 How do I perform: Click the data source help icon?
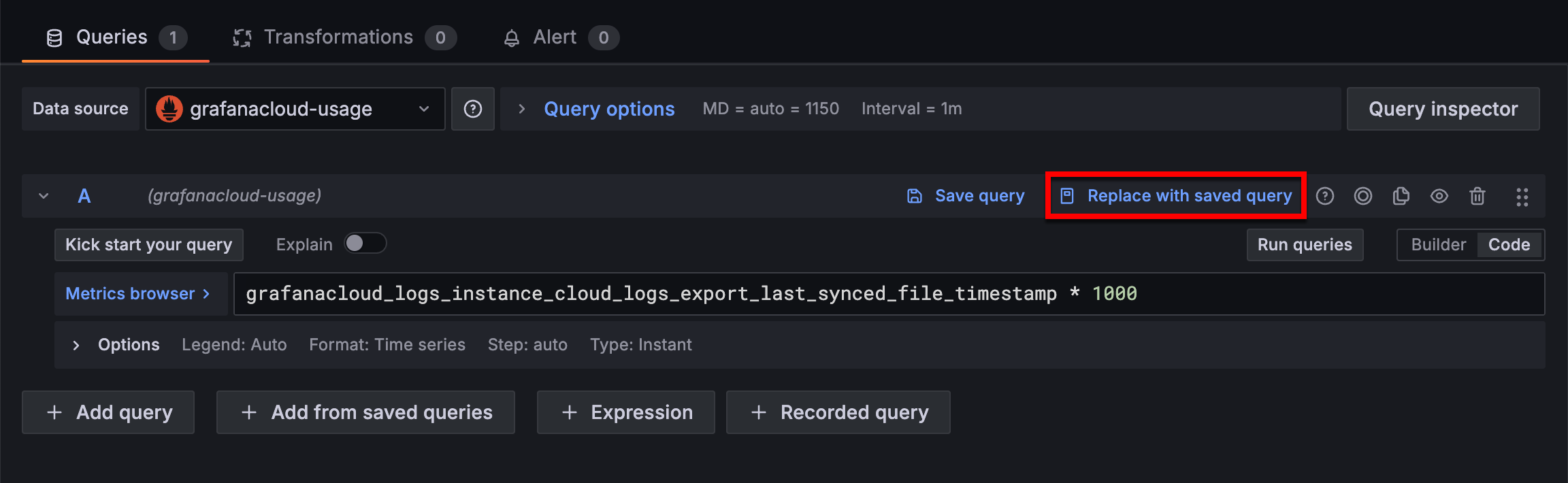coord(473,109)
